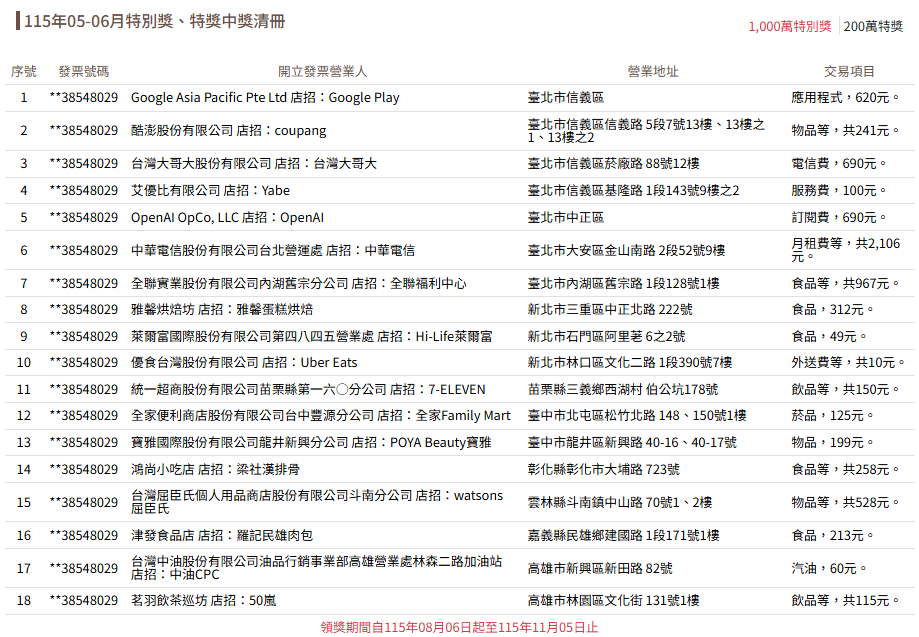
Task: Click the 交易項目 column header
Action: tap(849, 71)
